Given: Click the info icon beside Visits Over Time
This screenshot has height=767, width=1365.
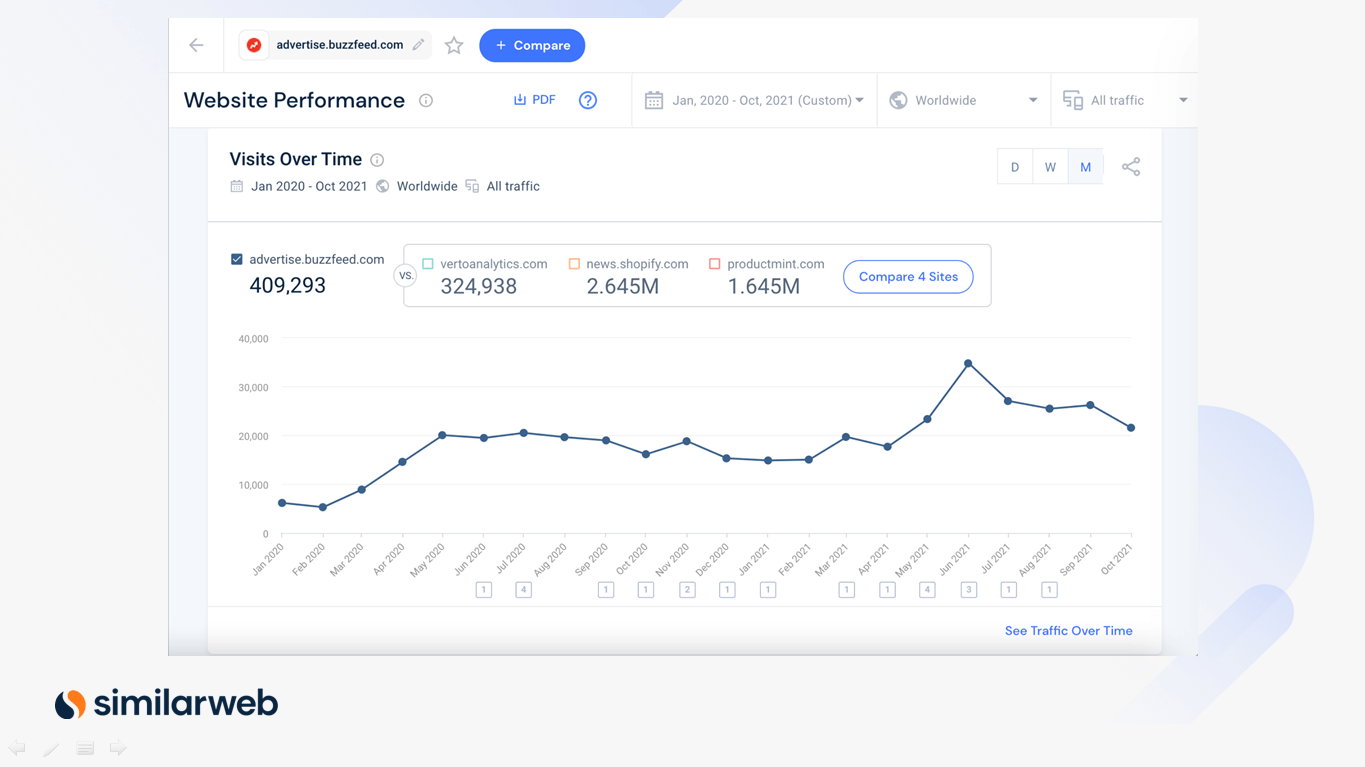Looking at the screenshot, I should pos(377,160).
